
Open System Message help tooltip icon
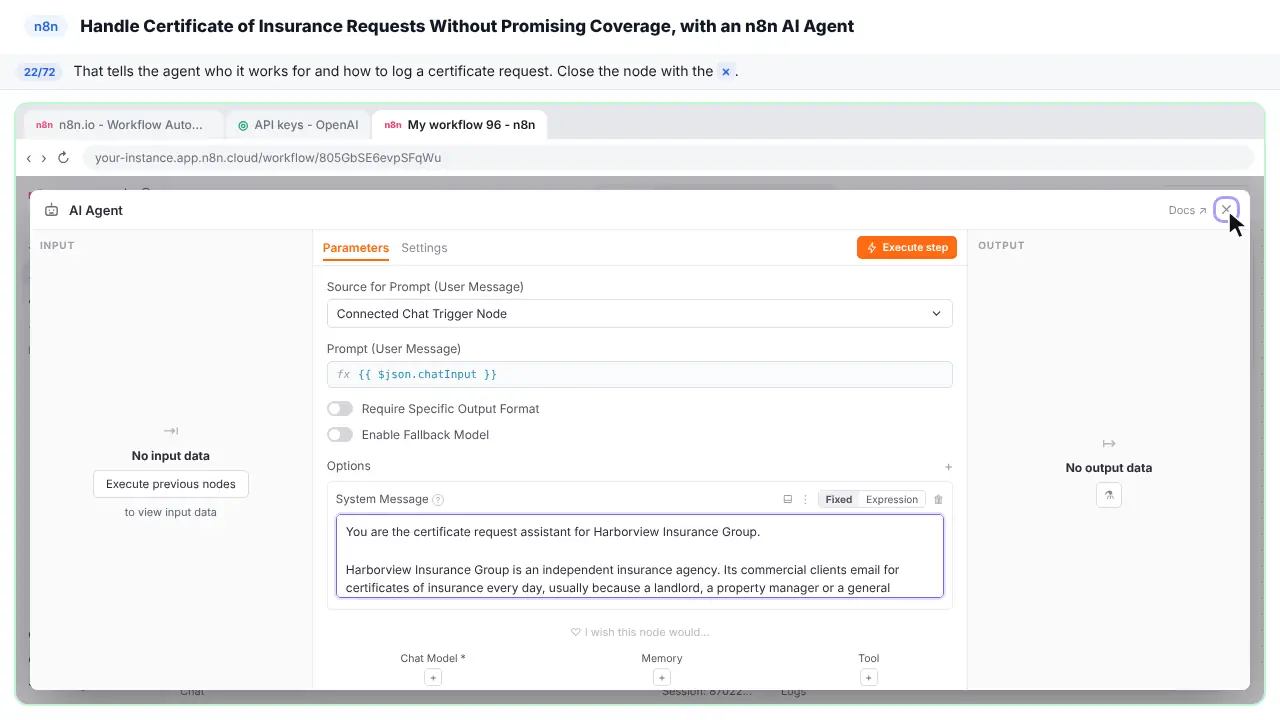pyautogui.click(x=438, y=500)
